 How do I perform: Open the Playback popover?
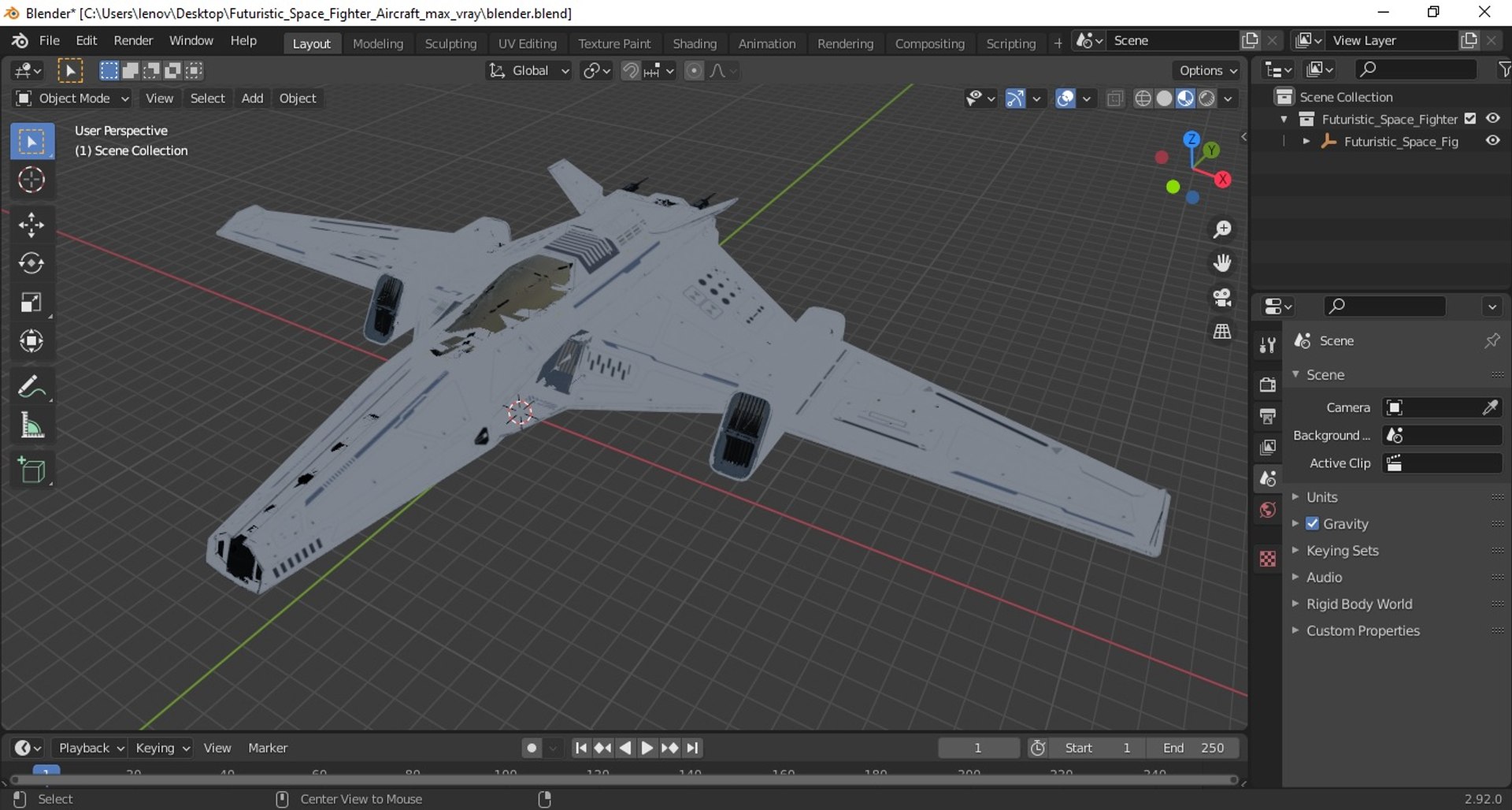pos(90,749)
